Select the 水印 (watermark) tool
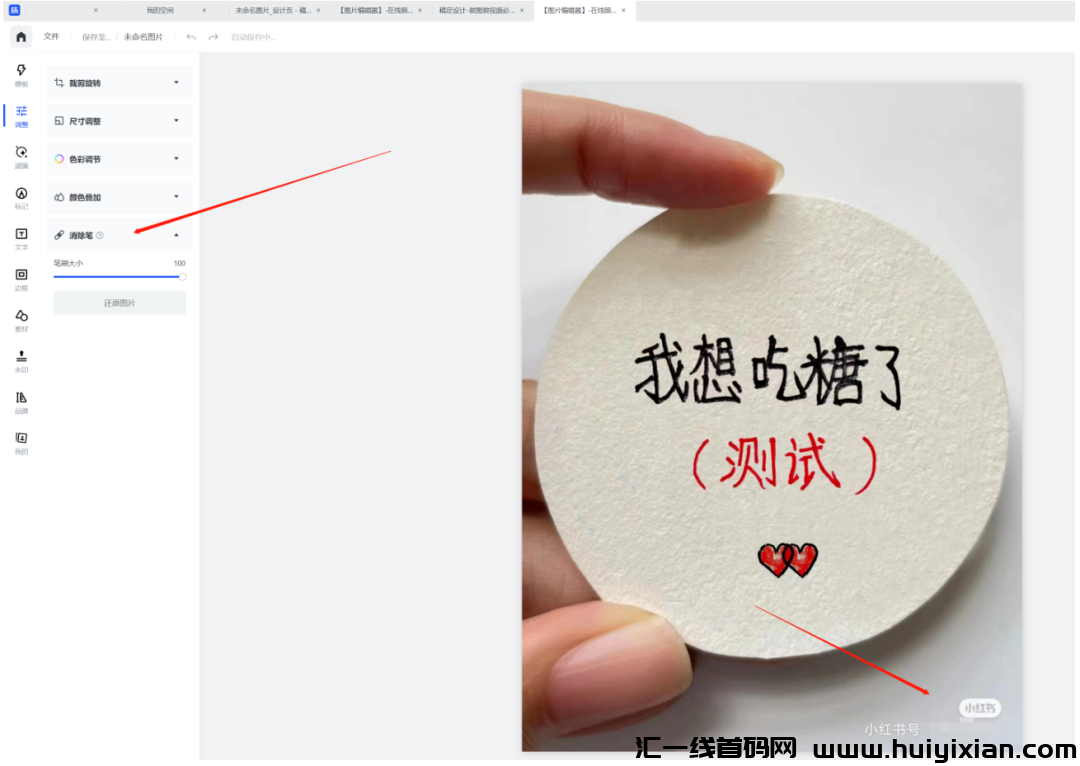This screenshot has width=1080, height=766. [21, 361]
